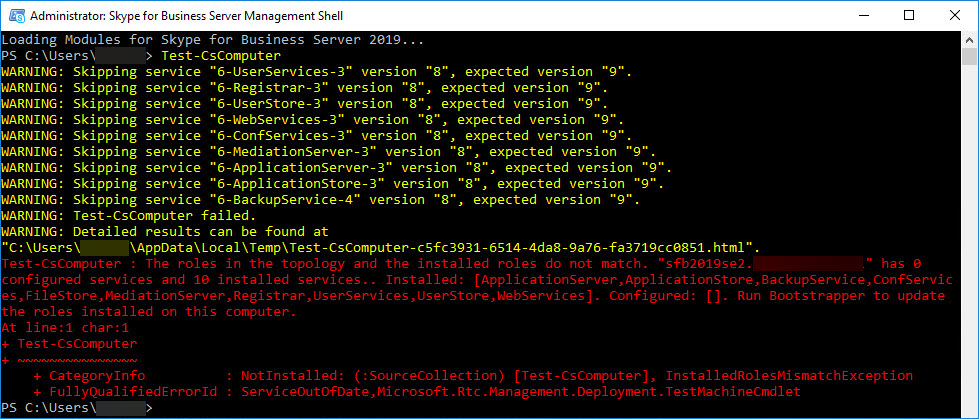Click the "At line:1 char:1" text
979x419 pixels.
66,328
